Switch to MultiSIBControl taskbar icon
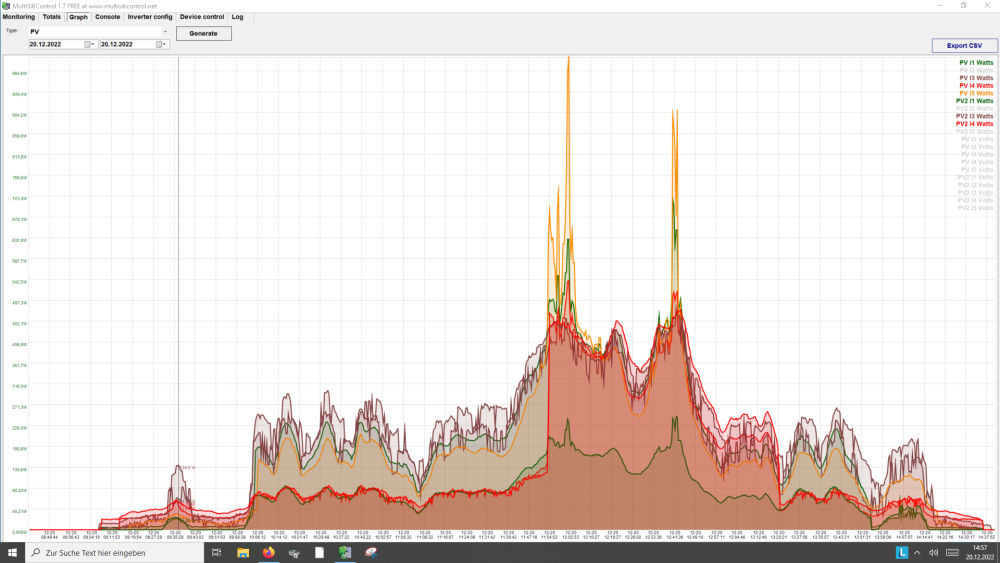This screenshot has height=563, width=1000. pos(345,553)
